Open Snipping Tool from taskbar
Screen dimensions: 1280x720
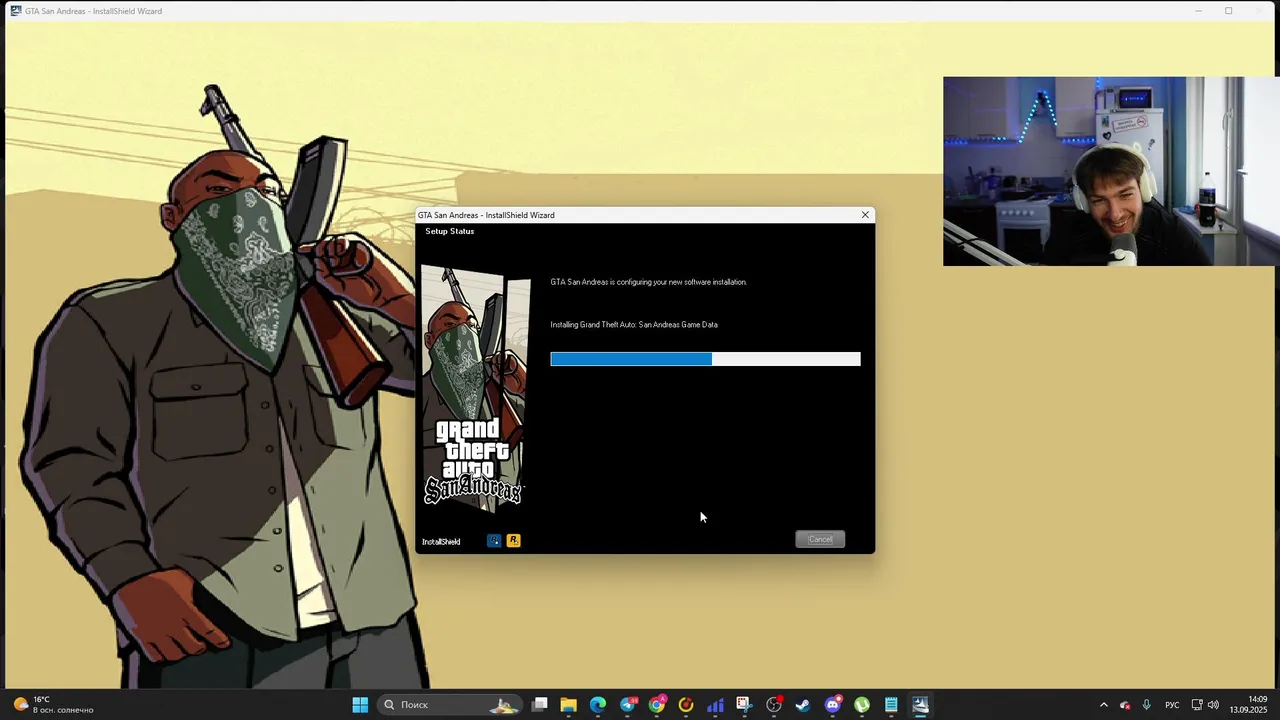click(x=744, y=705)
